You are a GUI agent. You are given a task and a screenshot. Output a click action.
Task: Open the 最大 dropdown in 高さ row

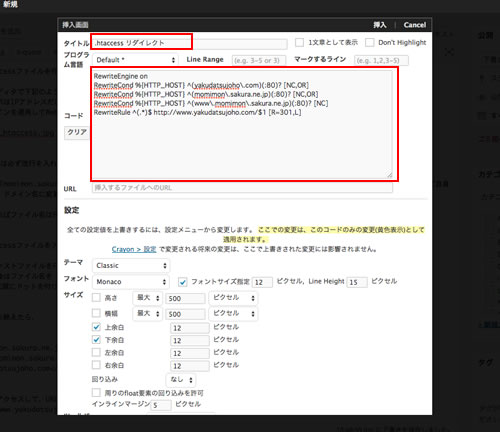tap(147, 298)
